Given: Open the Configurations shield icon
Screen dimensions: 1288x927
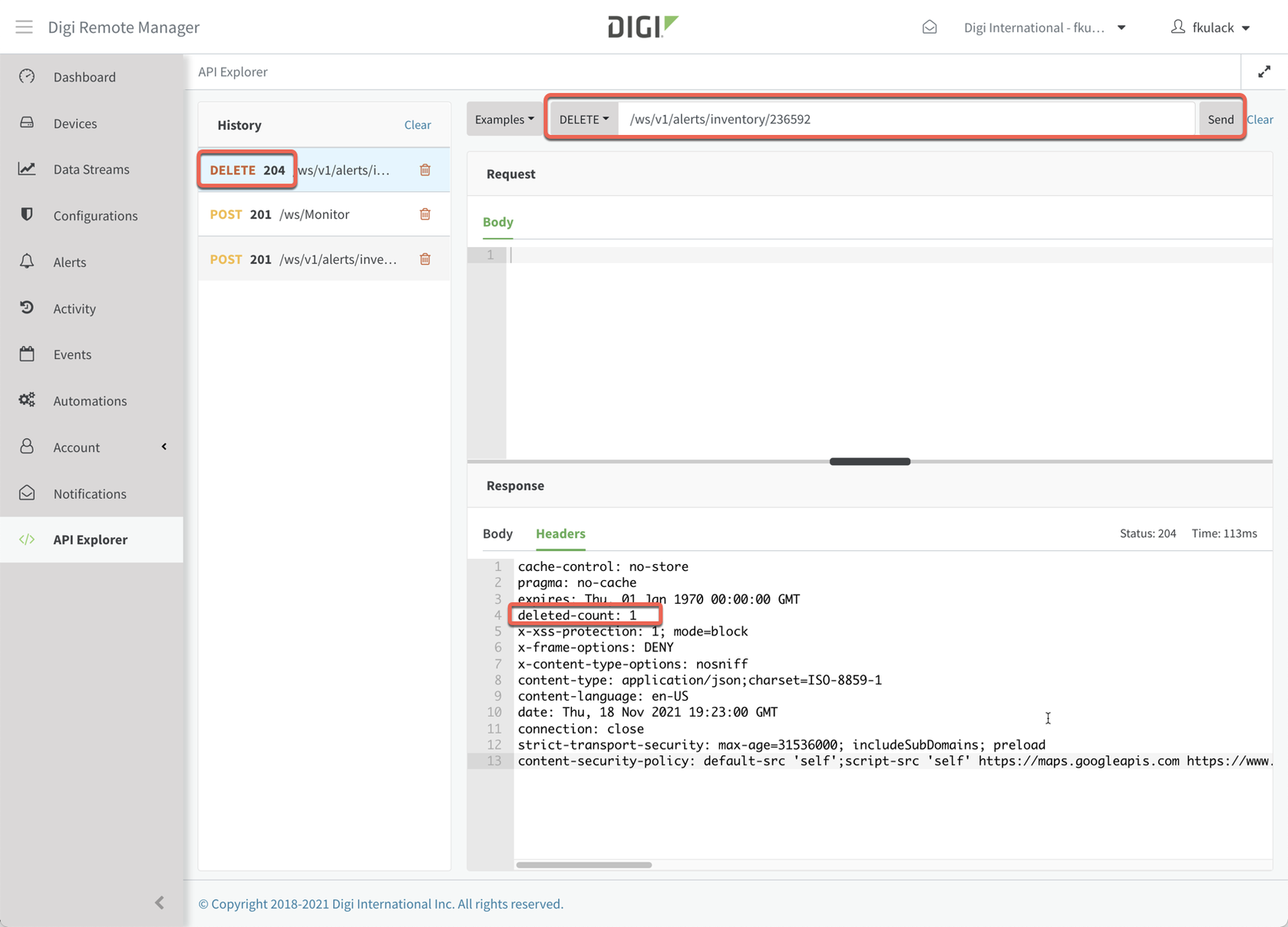Looking at the screenshot, I should [x=27, y=215].
